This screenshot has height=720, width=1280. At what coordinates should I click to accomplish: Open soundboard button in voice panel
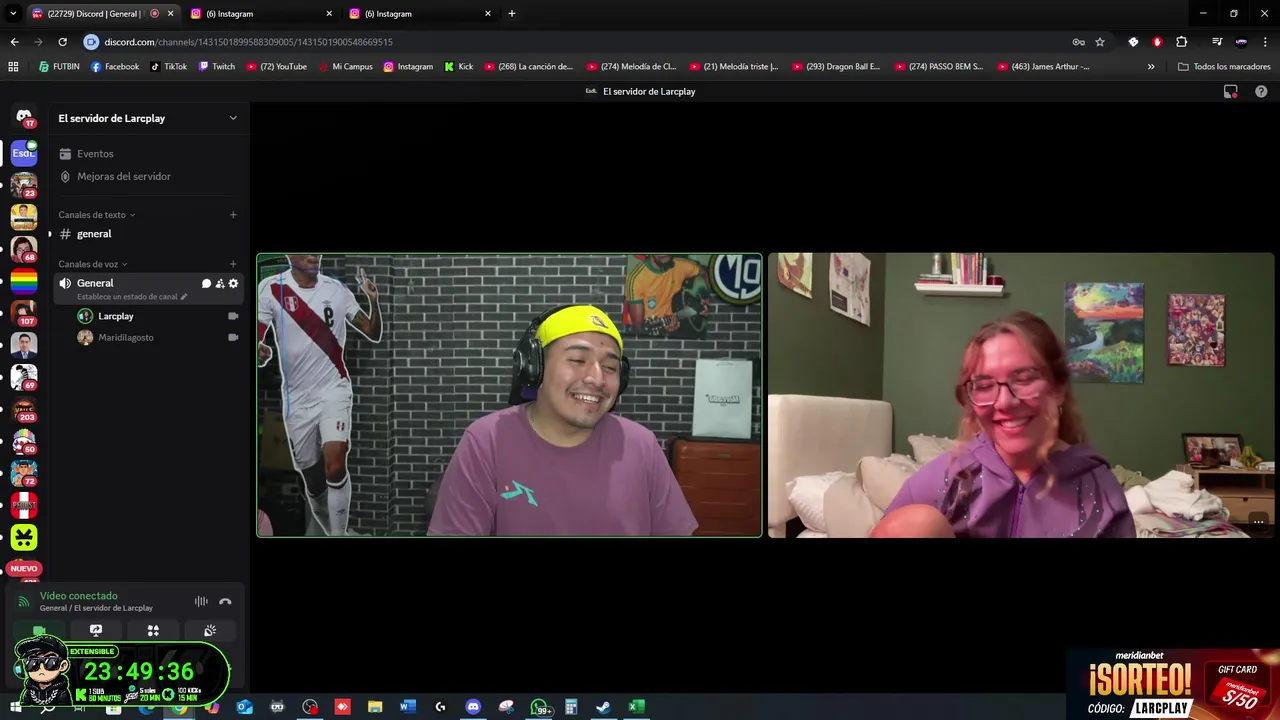pos(210,631)
